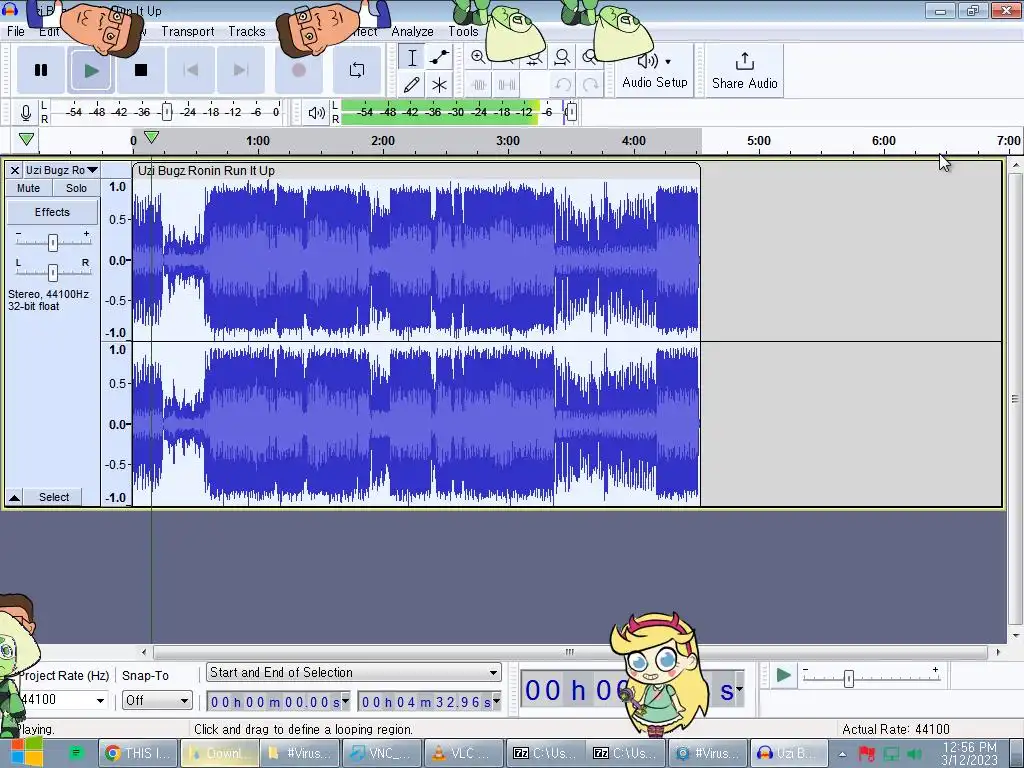1024x768 pixels.
Task: Toggle the Loop playback button
Action: click(357, 70)
